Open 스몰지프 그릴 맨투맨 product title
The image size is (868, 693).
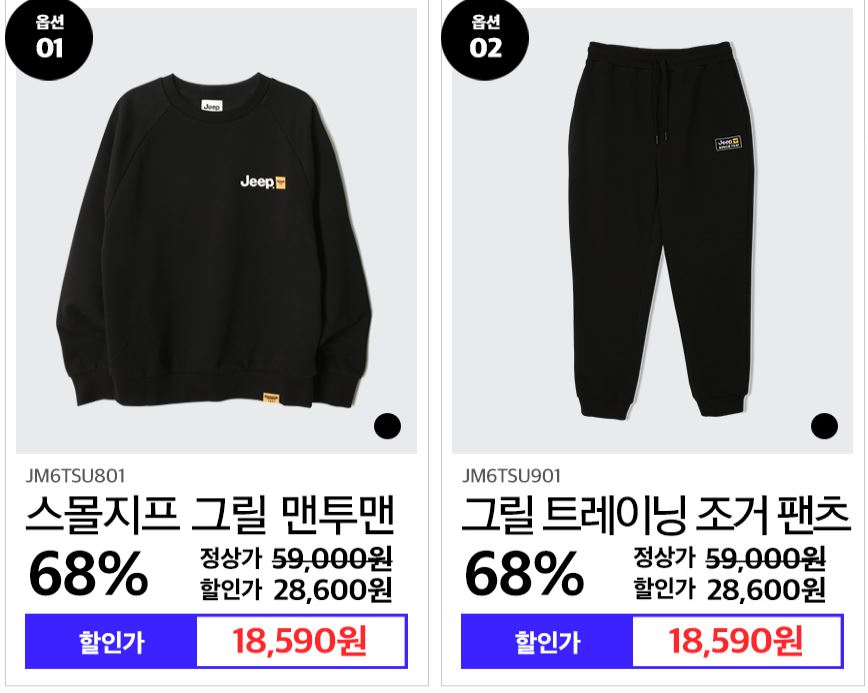(x=210, y=515)
